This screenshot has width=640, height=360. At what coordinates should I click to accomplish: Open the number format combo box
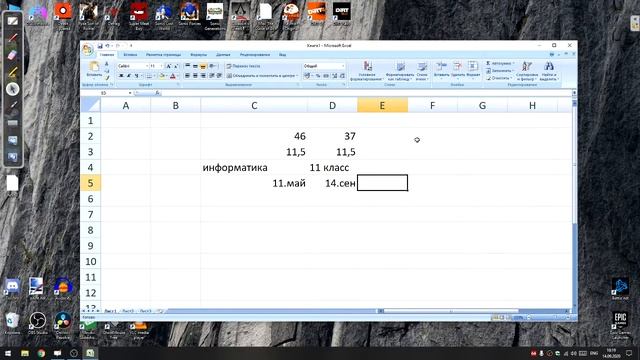[x=324, y=66]
